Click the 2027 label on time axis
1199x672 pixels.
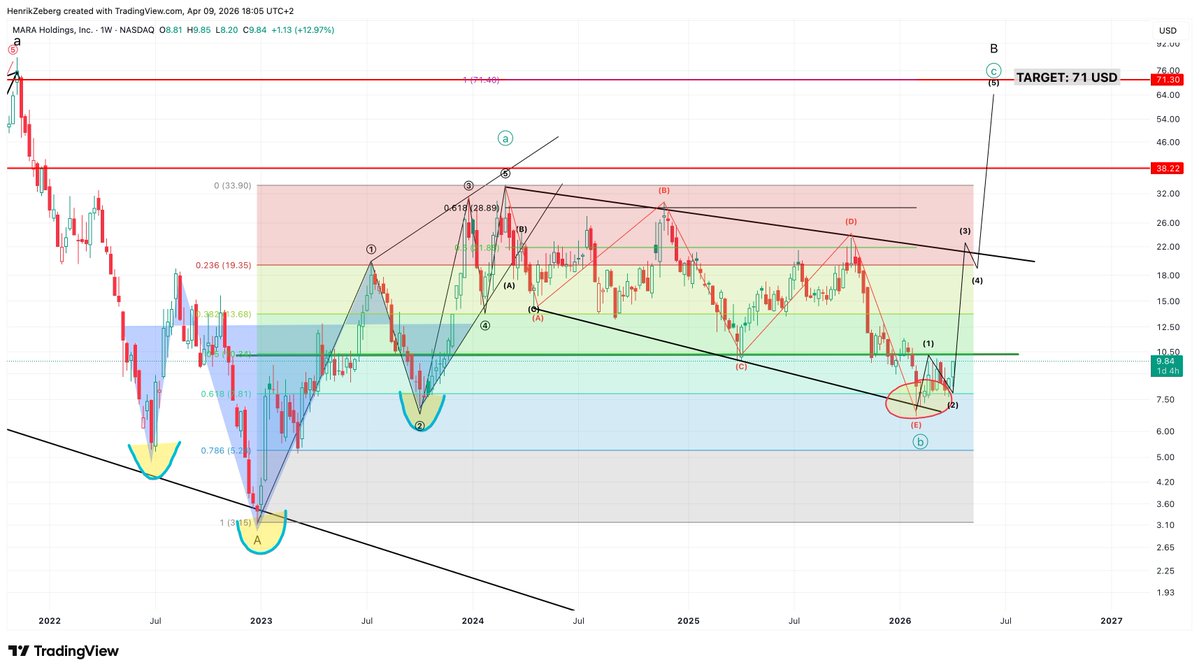1111,621
